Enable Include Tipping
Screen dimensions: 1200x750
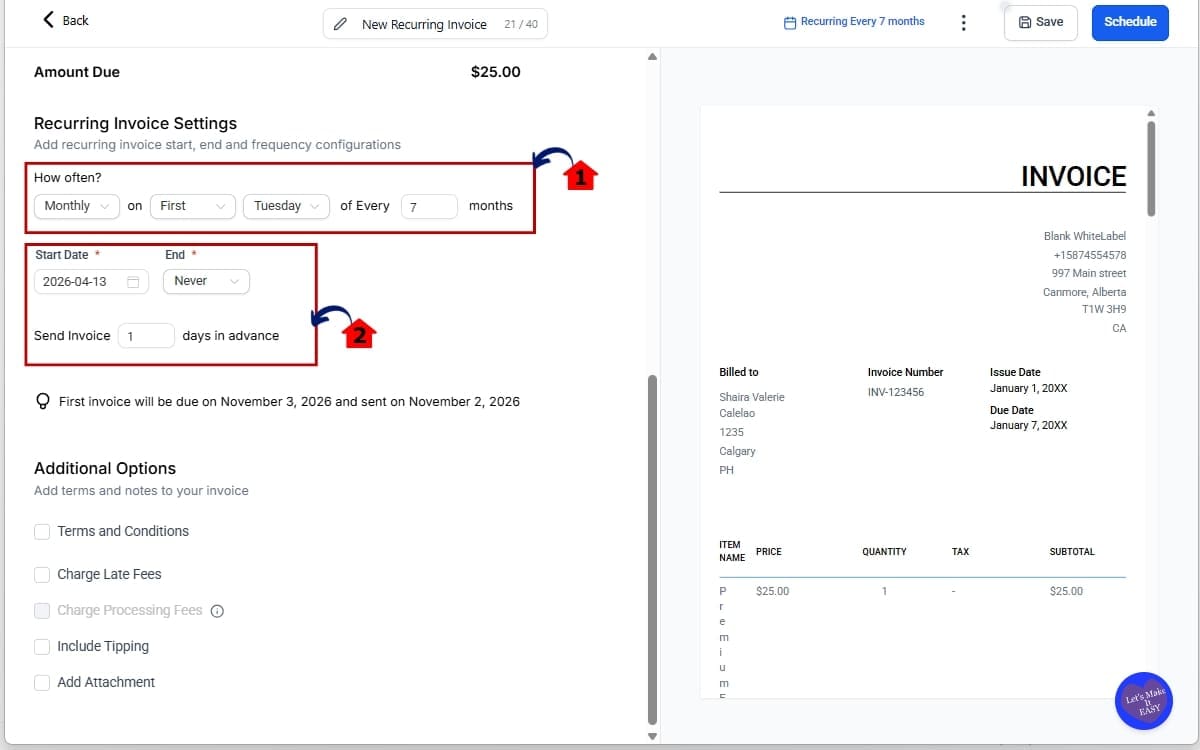click(x=42, y=646)
